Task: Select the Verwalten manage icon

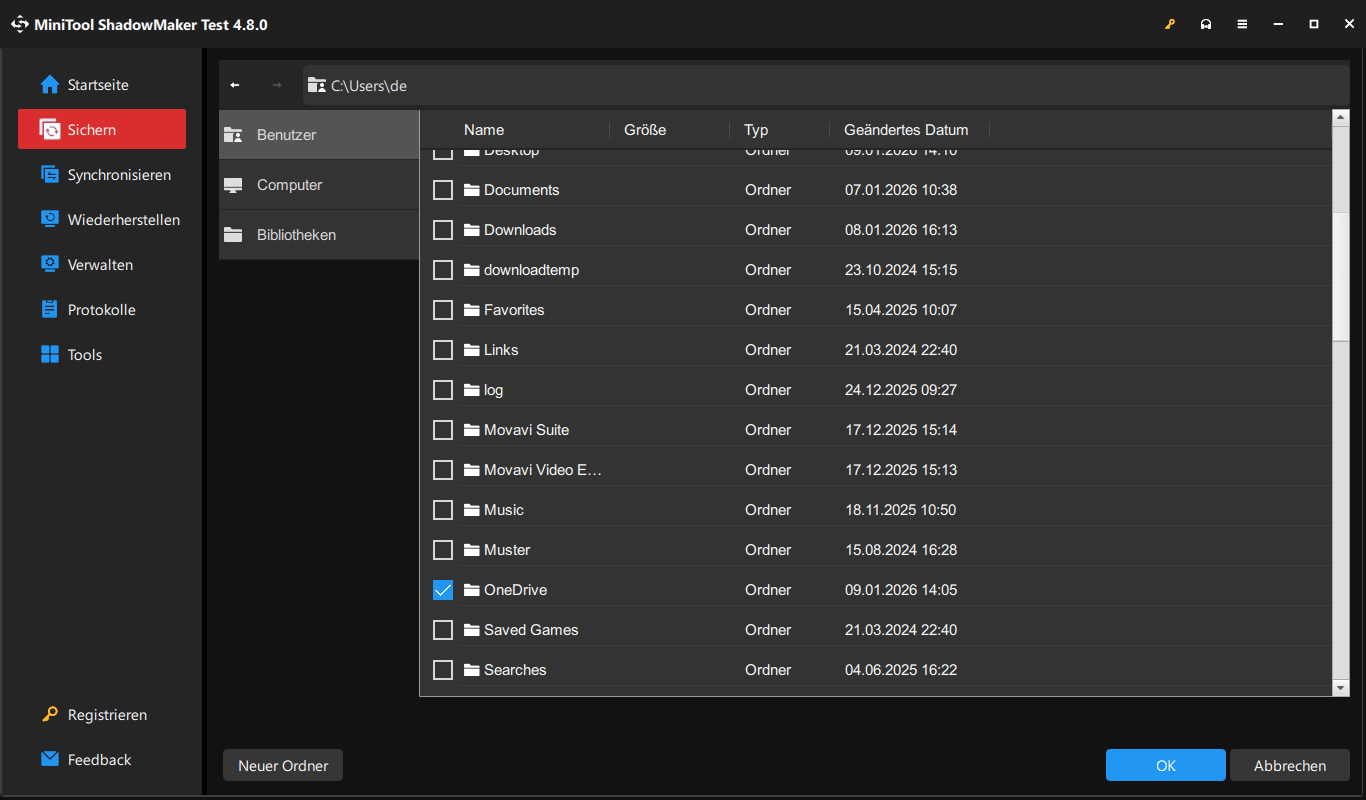Action: coord(49,264)
